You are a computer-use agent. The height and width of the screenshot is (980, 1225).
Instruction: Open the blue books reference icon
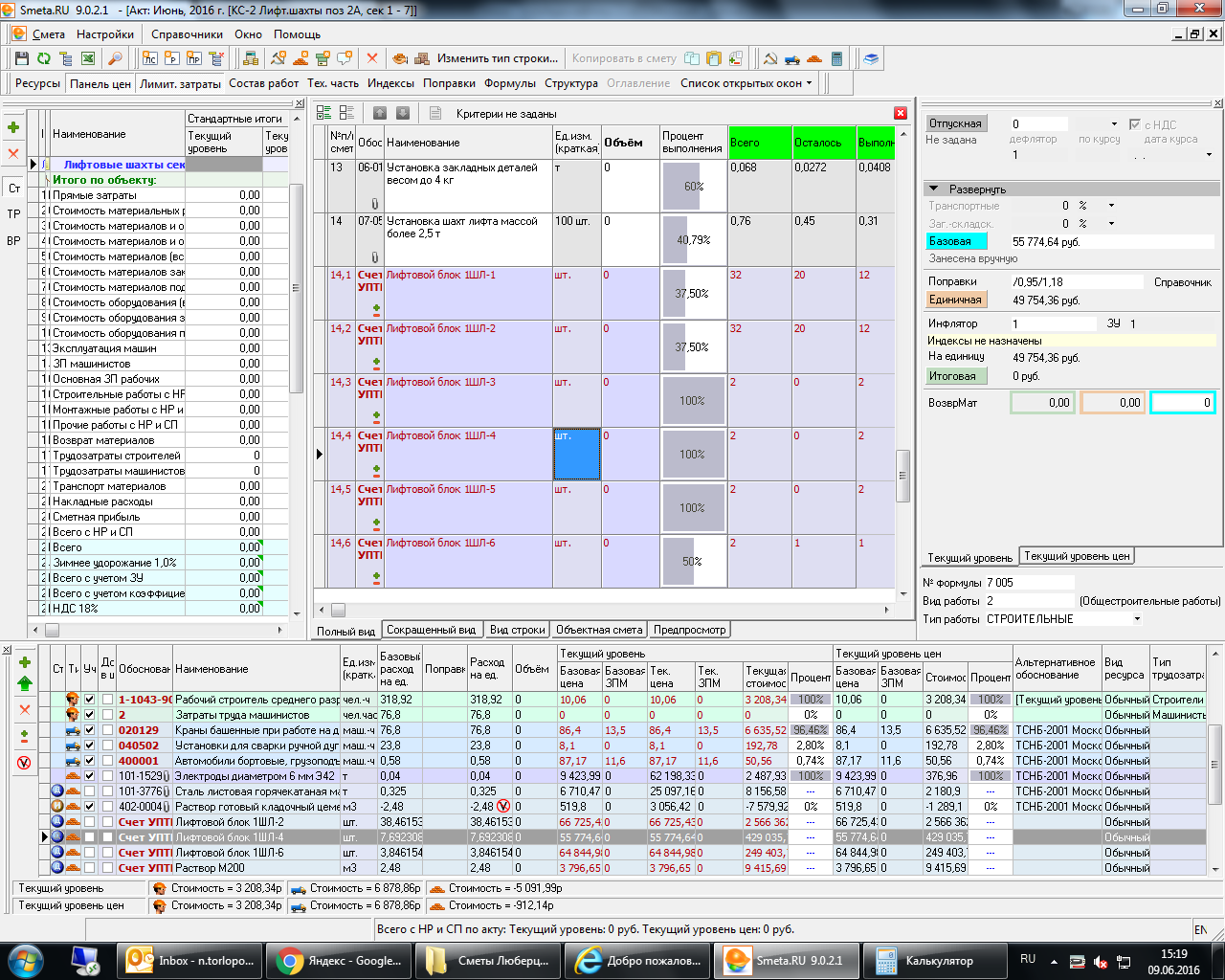pyautogui.click(x=870, y=58)
